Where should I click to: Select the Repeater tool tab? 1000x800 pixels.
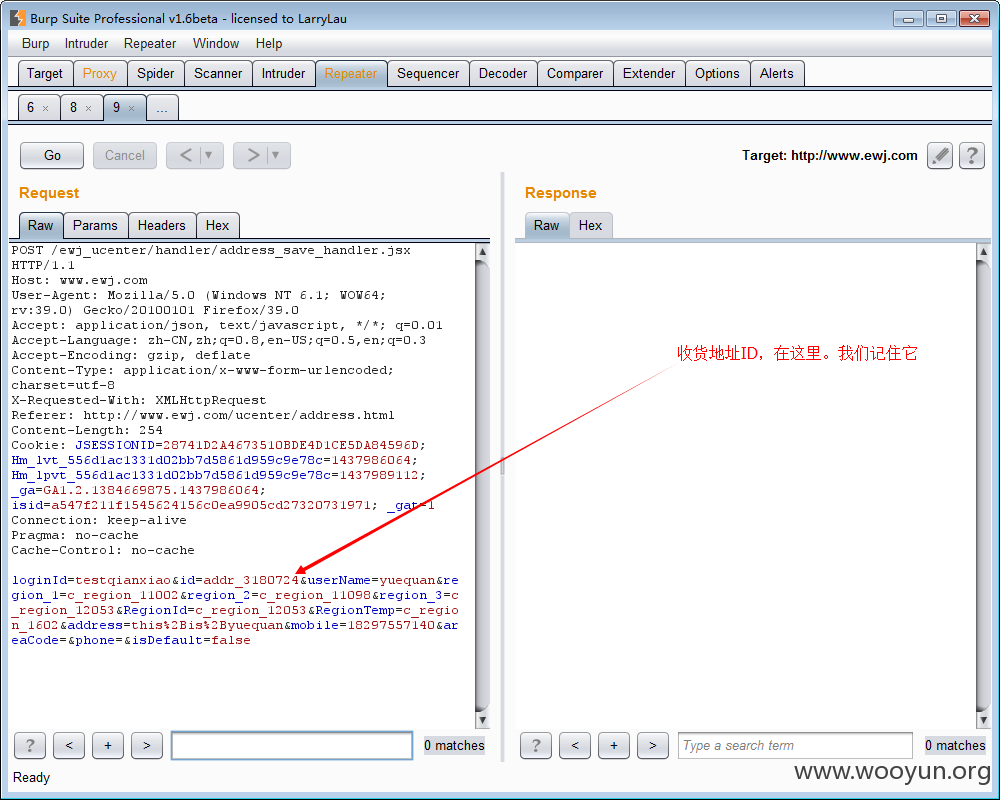(x=351, y=73)
